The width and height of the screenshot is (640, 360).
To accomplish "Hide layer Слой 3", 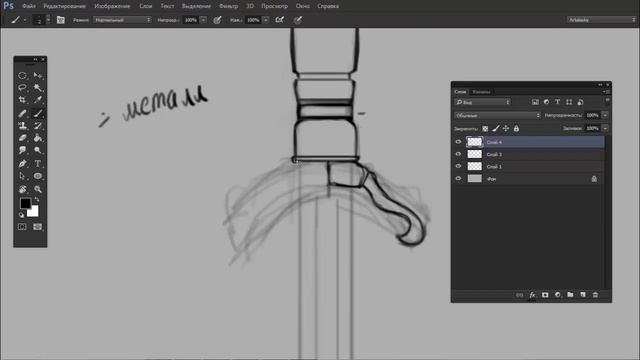I will tap(458, 154).
